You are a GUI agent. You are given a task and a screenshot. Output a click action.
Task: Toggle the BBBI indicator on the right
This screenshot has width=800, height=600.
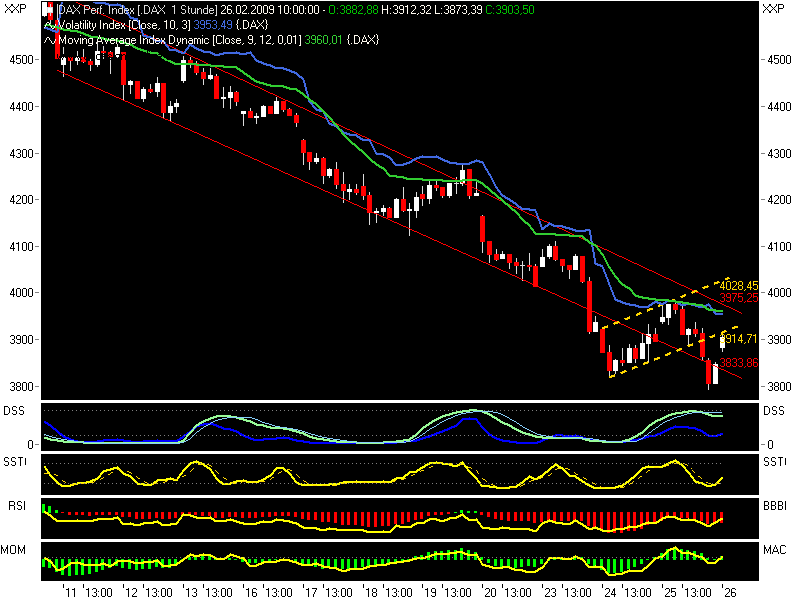pos(773,506)
